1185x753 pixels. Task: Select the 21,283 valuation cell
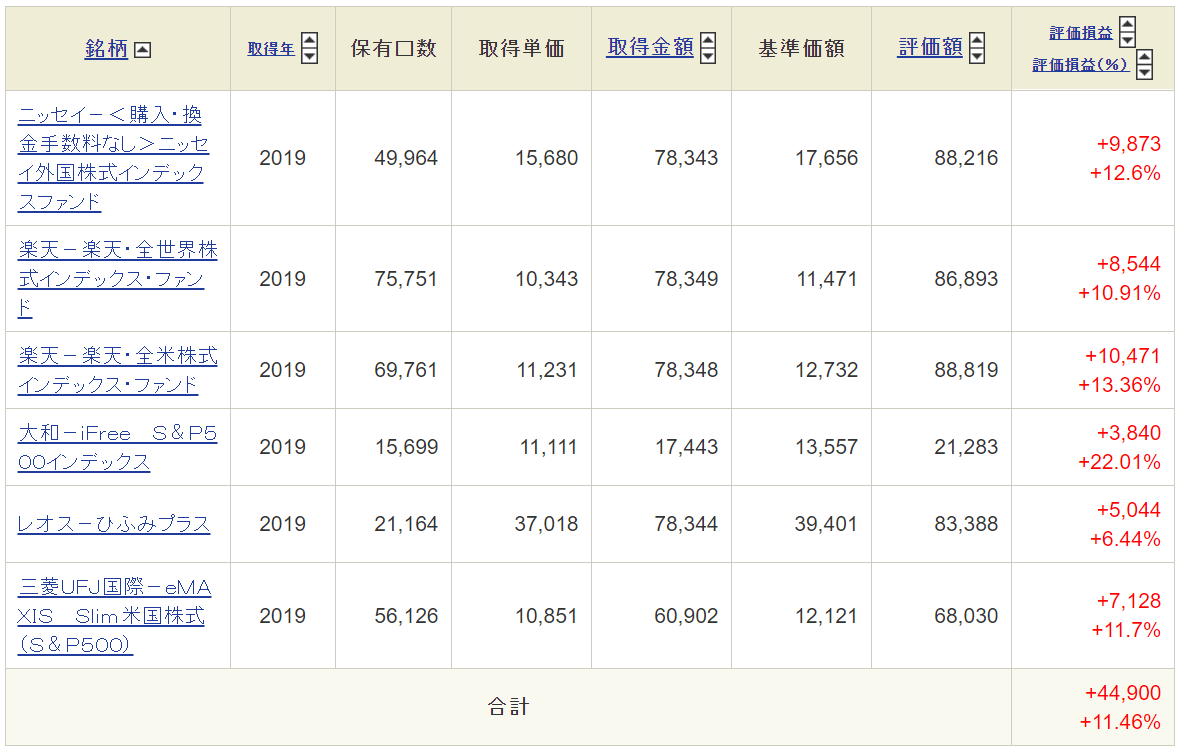(966, 447)
